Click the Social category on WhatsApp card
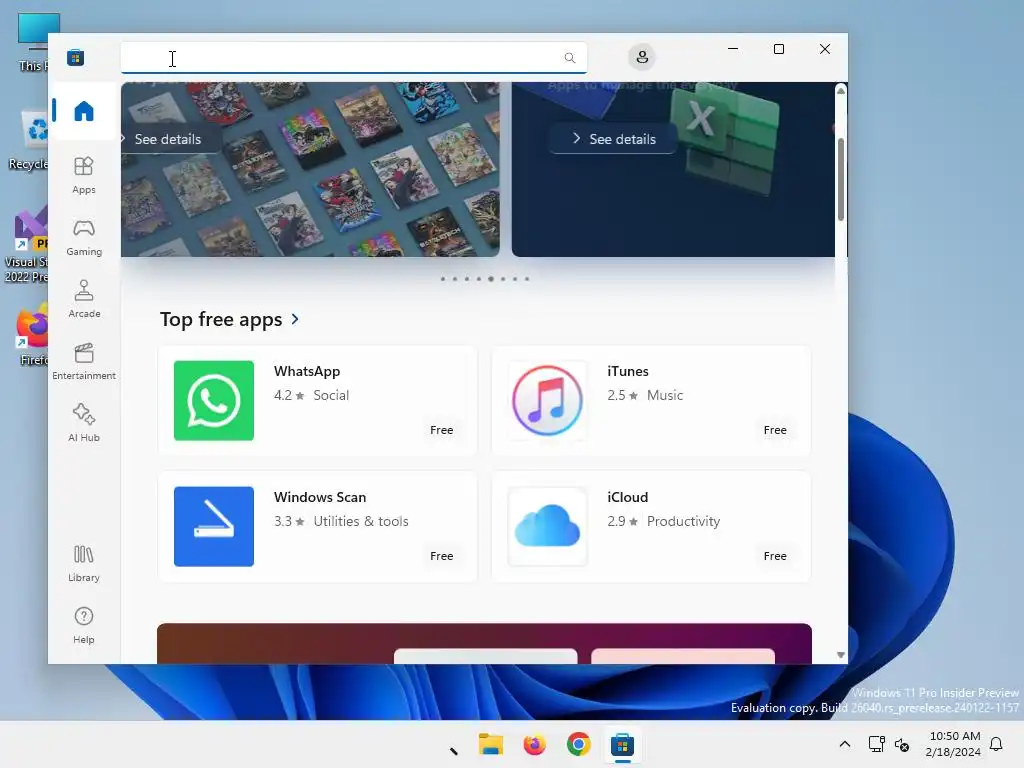This screenshot has width=1024, height=768. (x=331, y=395)
